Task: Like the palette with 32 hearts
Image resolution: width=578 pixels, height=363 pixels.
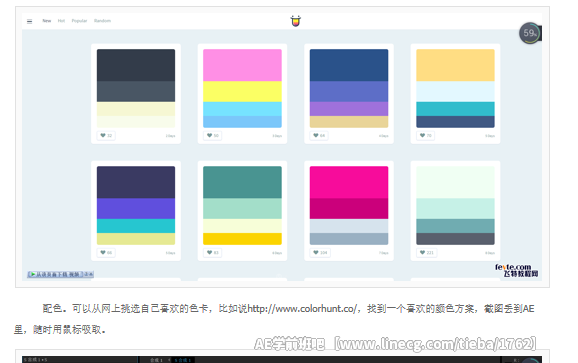Action: [x=106, y=136]
